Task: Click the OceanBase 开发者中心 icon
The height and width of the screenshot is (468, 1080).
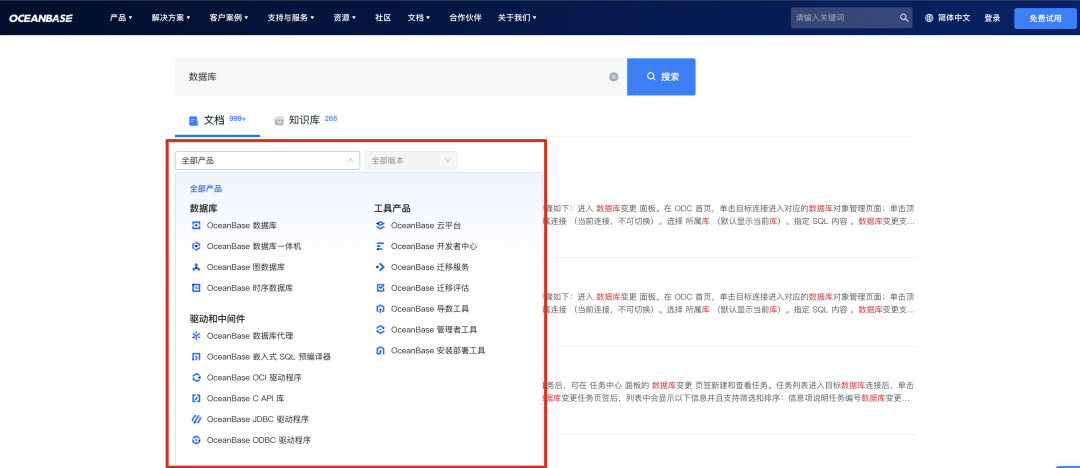Action: (x=380, y=246)
